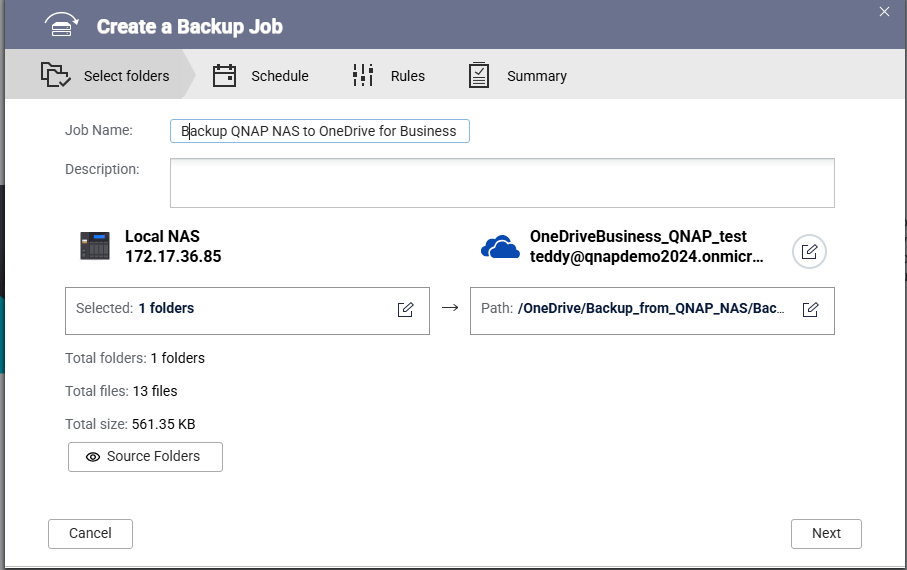
Task: Click the backup job header icon
Action: click(61, 26)
